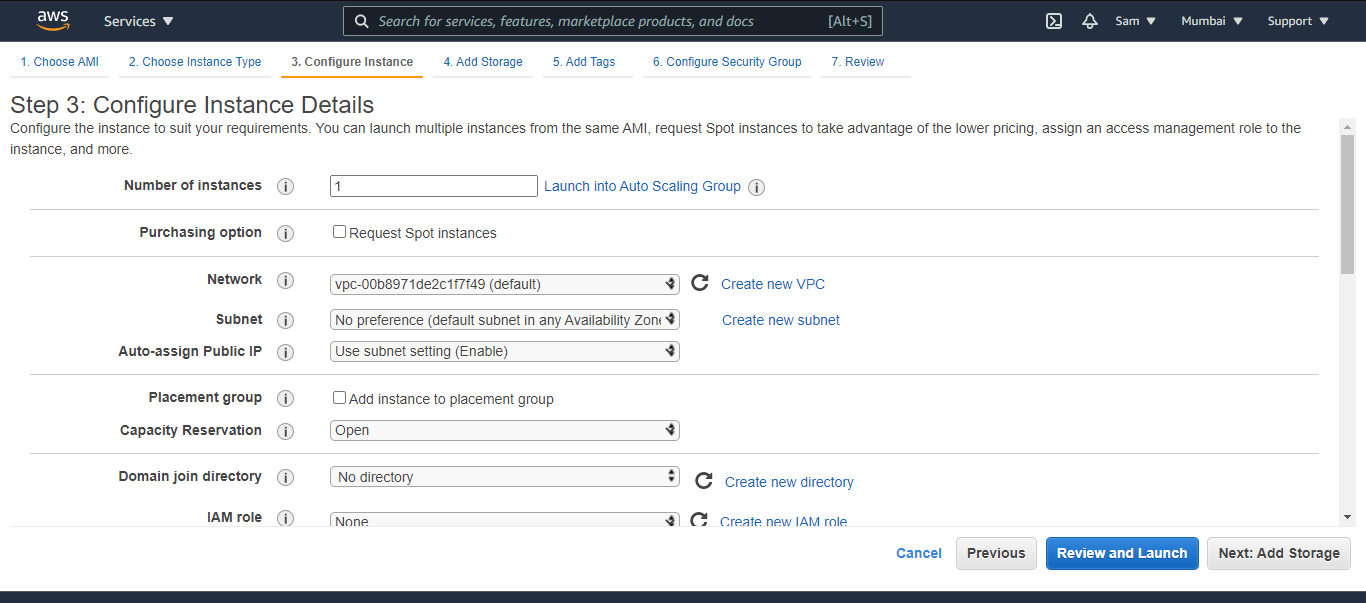The width and height of the screenshot is (1366, 603).
Task: Open the info tooltip for Number of instances
Action: click(285, 186)
